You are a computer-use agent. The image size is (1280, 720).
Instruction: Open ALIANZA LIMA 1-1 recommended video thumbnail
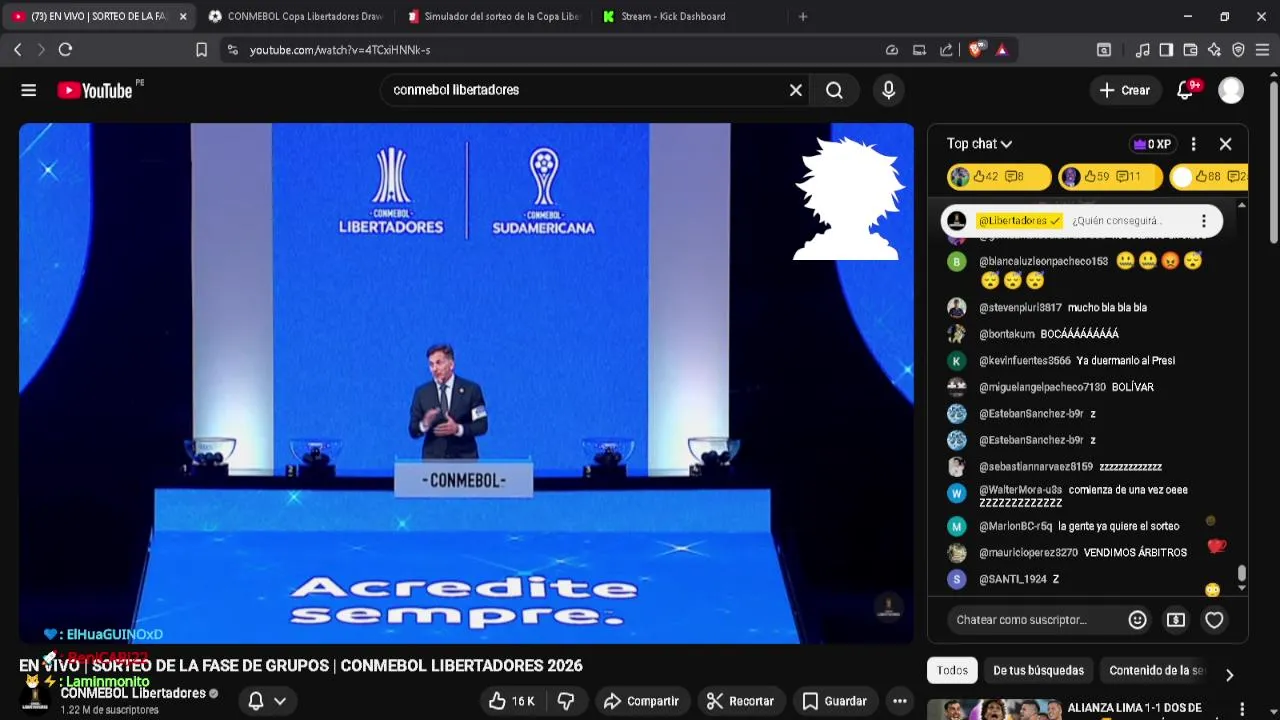coord(994,710)
